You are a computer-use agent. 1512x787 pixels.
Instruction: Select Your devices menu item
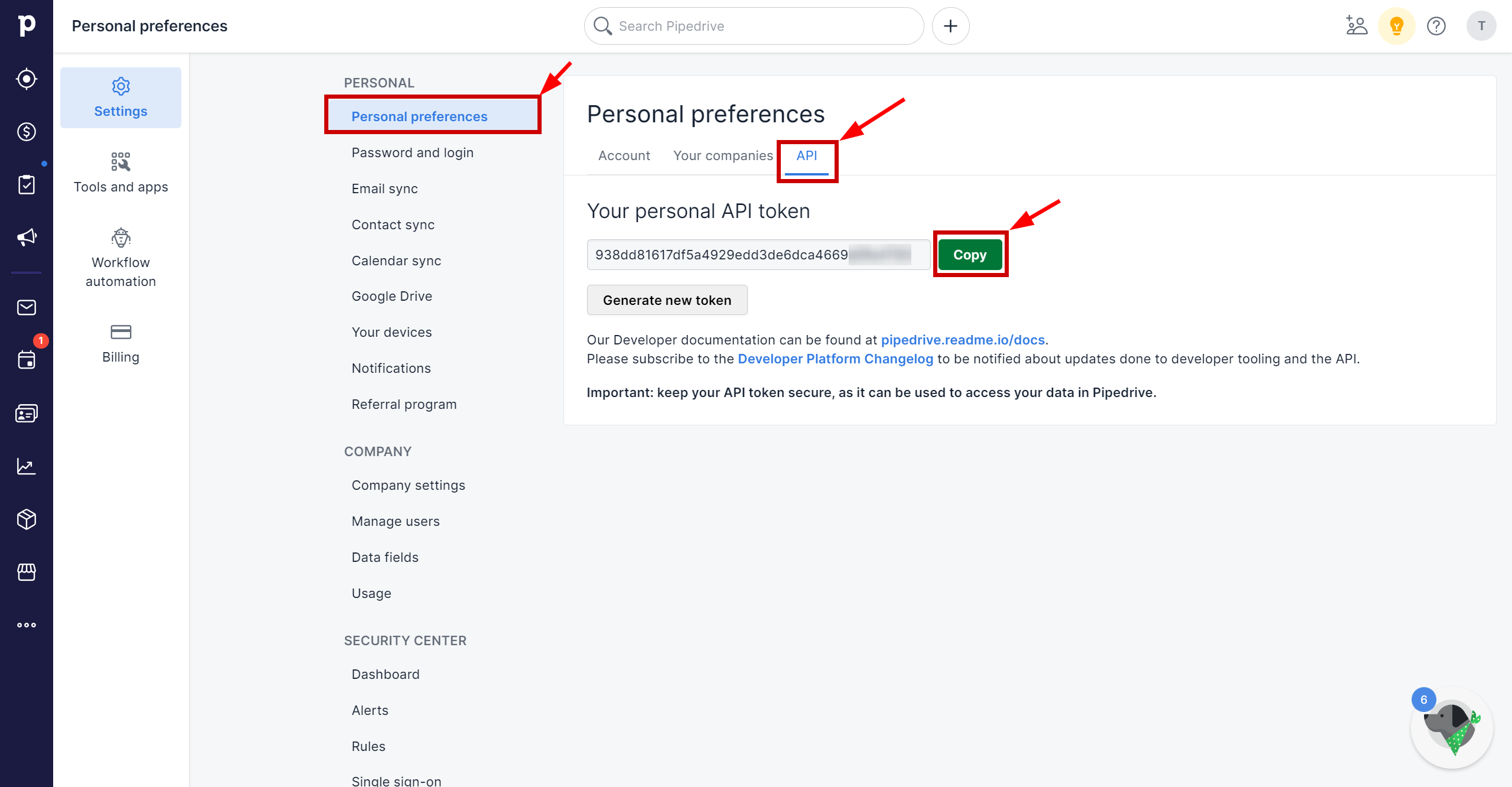392,332
